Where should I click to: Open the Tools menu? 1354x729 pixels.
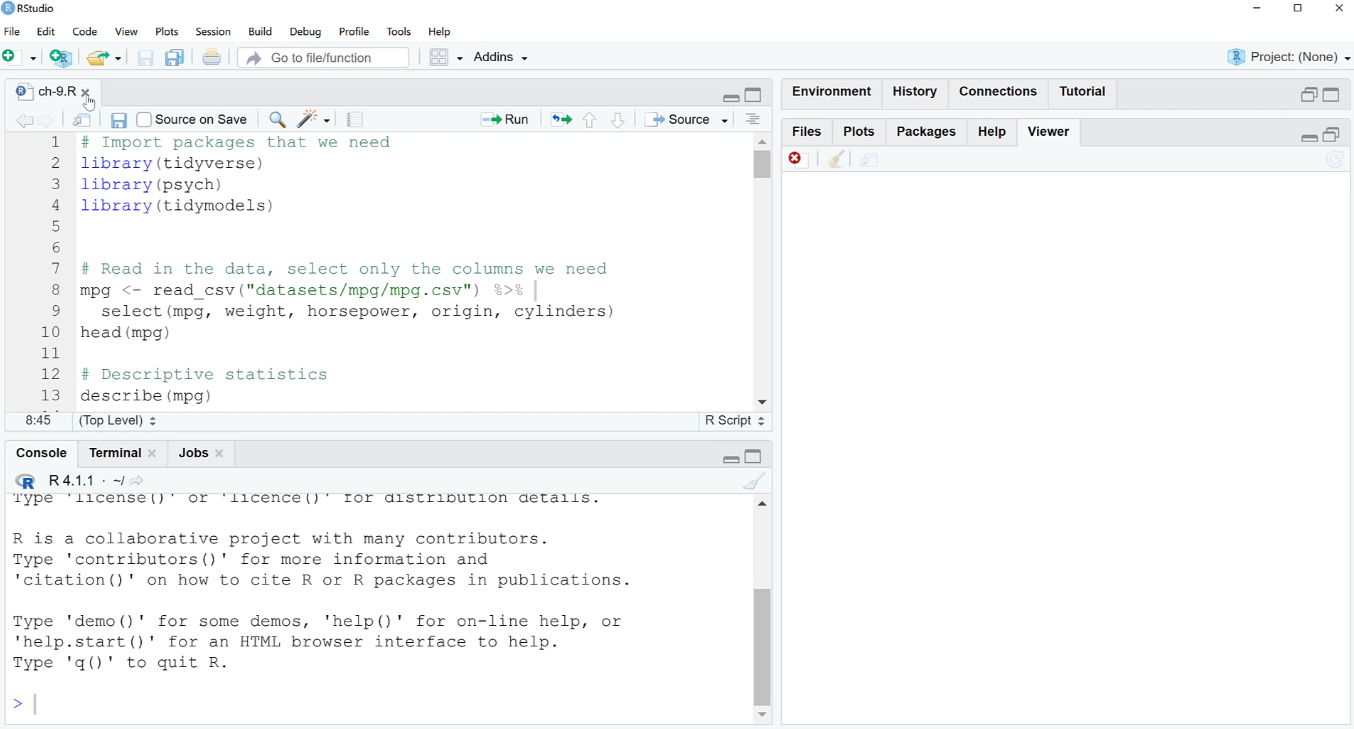click(x=399, y=32)
